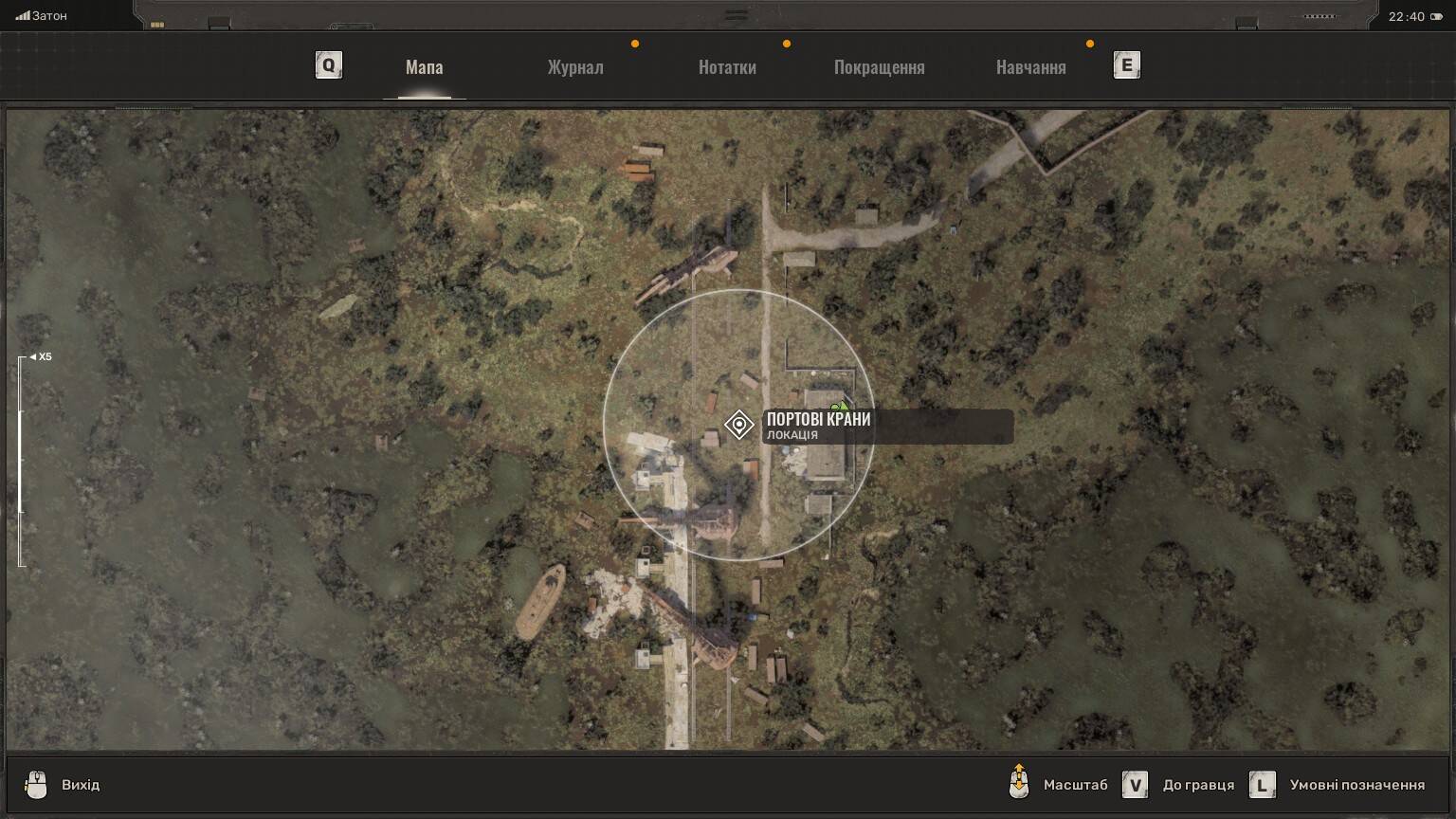Select the Портові крани location marker icon
The image size is (1456, 819).
pyautogui.click(x=738, y=425)
